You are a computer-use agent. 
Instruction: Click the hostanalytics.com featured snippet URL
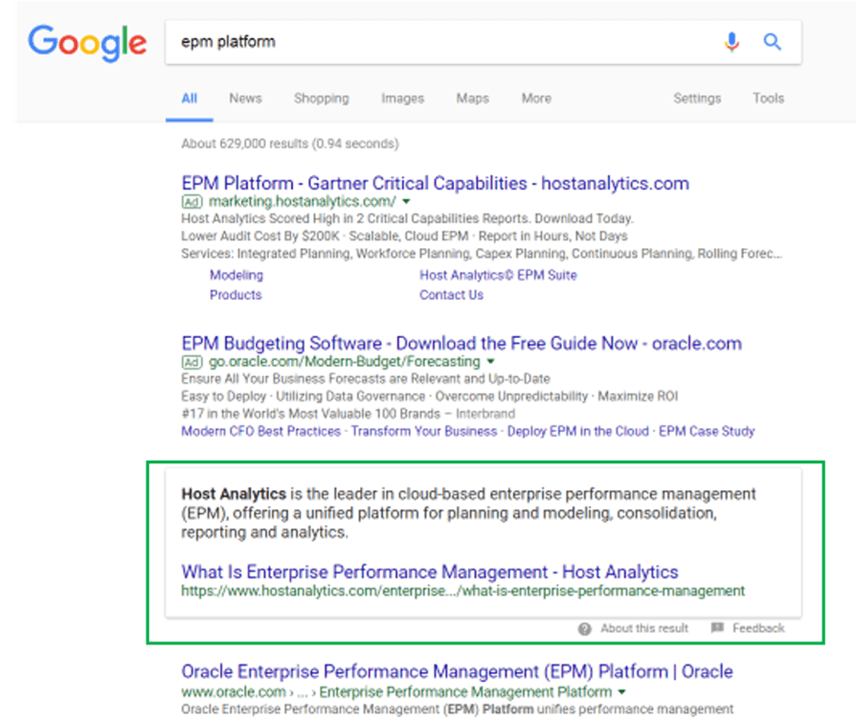click(x=463, y=591)
